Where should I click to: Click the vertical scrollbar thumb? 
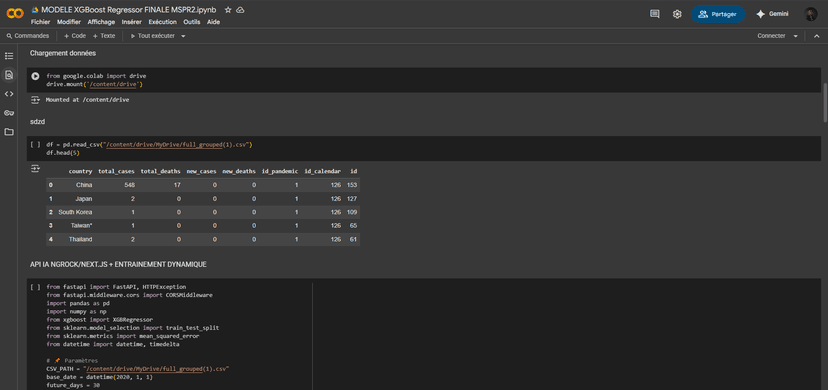tap(825, 102)
